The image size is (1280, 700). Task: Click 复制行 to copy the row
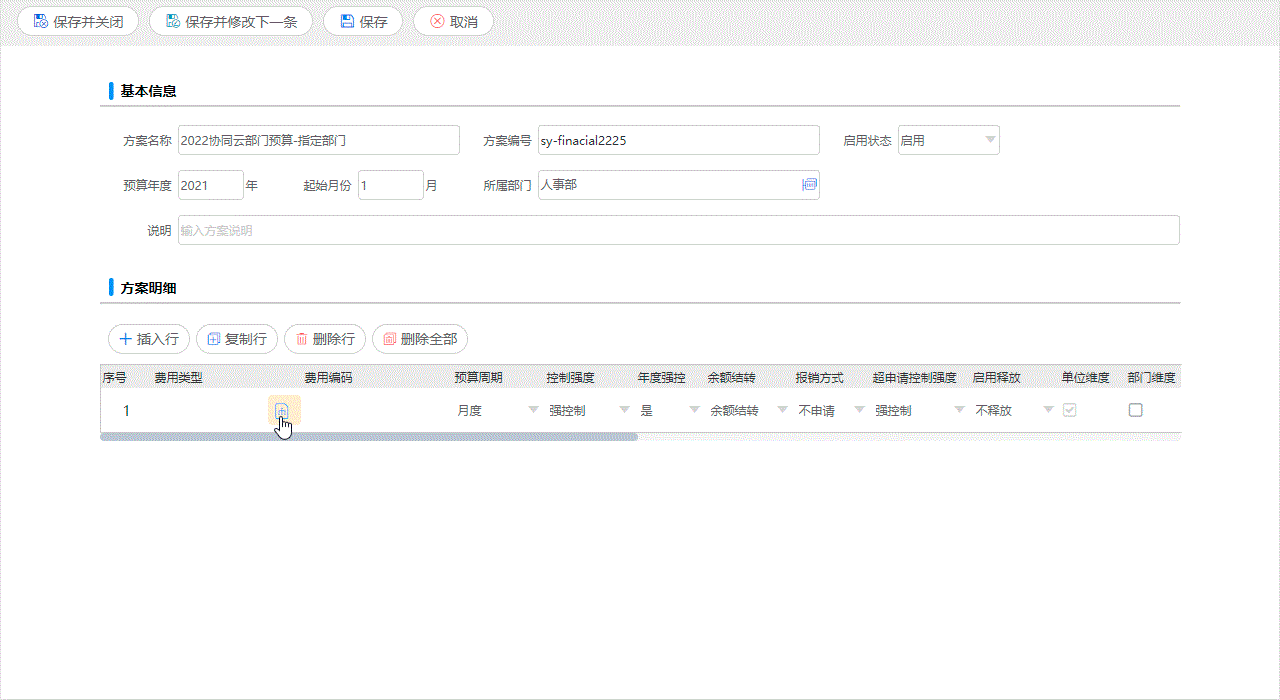tap(237, 339)
